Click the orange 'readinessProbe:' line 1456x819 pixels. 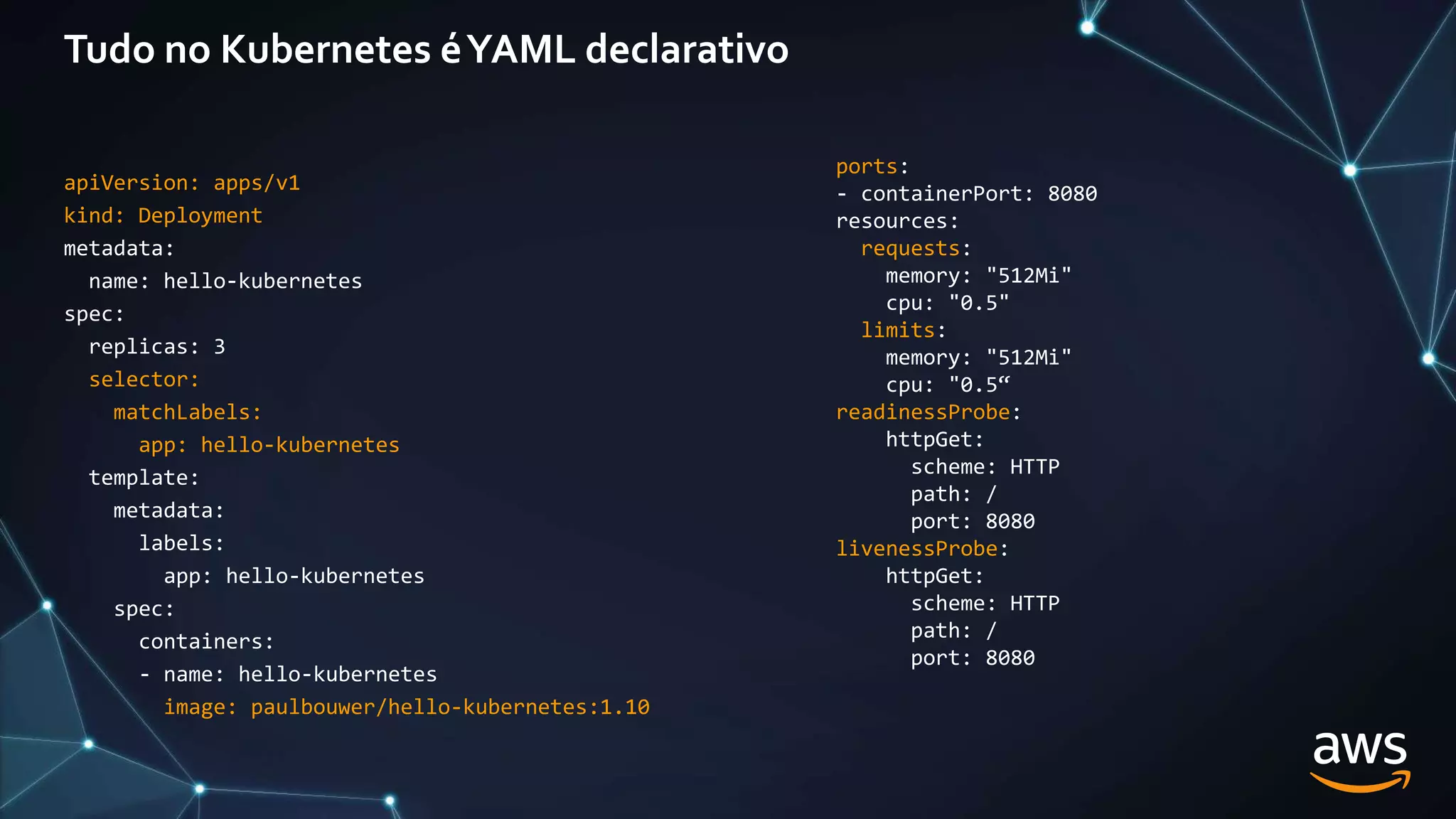point(928,412)
